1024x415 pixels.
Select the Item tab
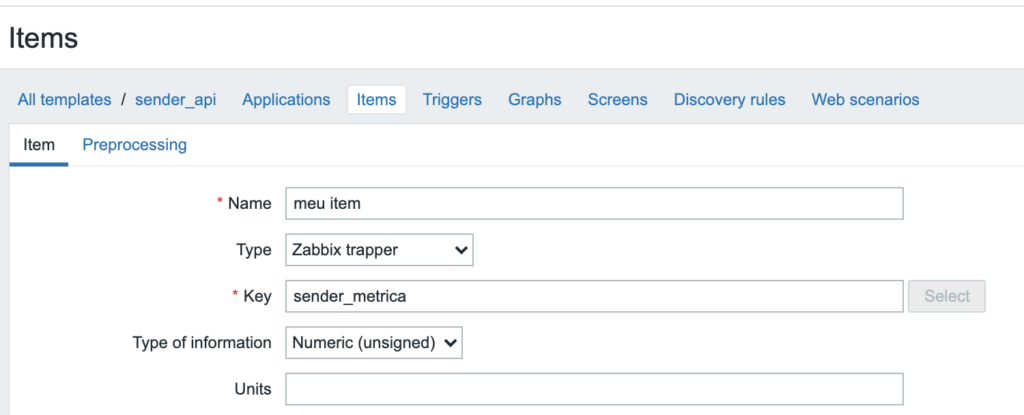[39, 145]
